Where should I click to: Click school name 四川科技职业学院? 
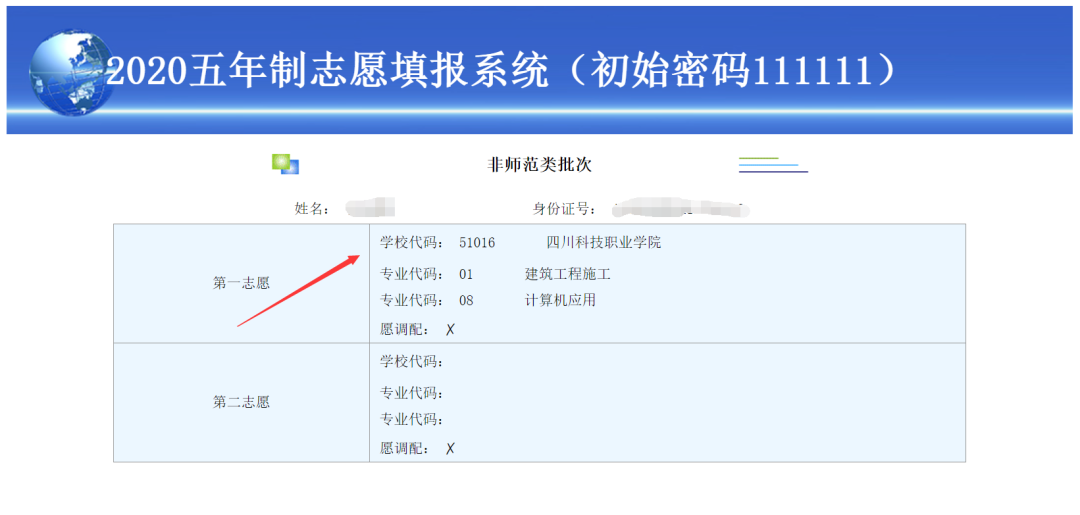pyautogui.click(x=603, y=243)
